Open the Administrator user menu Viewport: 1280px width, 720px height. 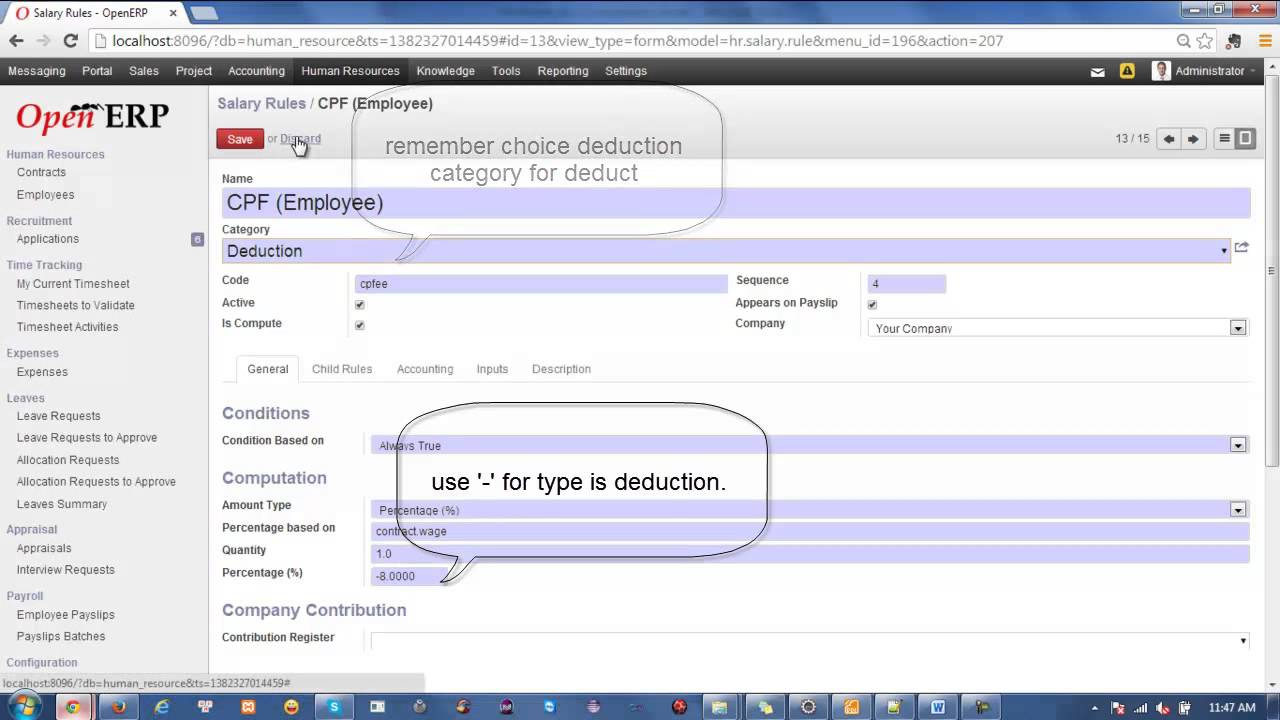pos(1214,71)
